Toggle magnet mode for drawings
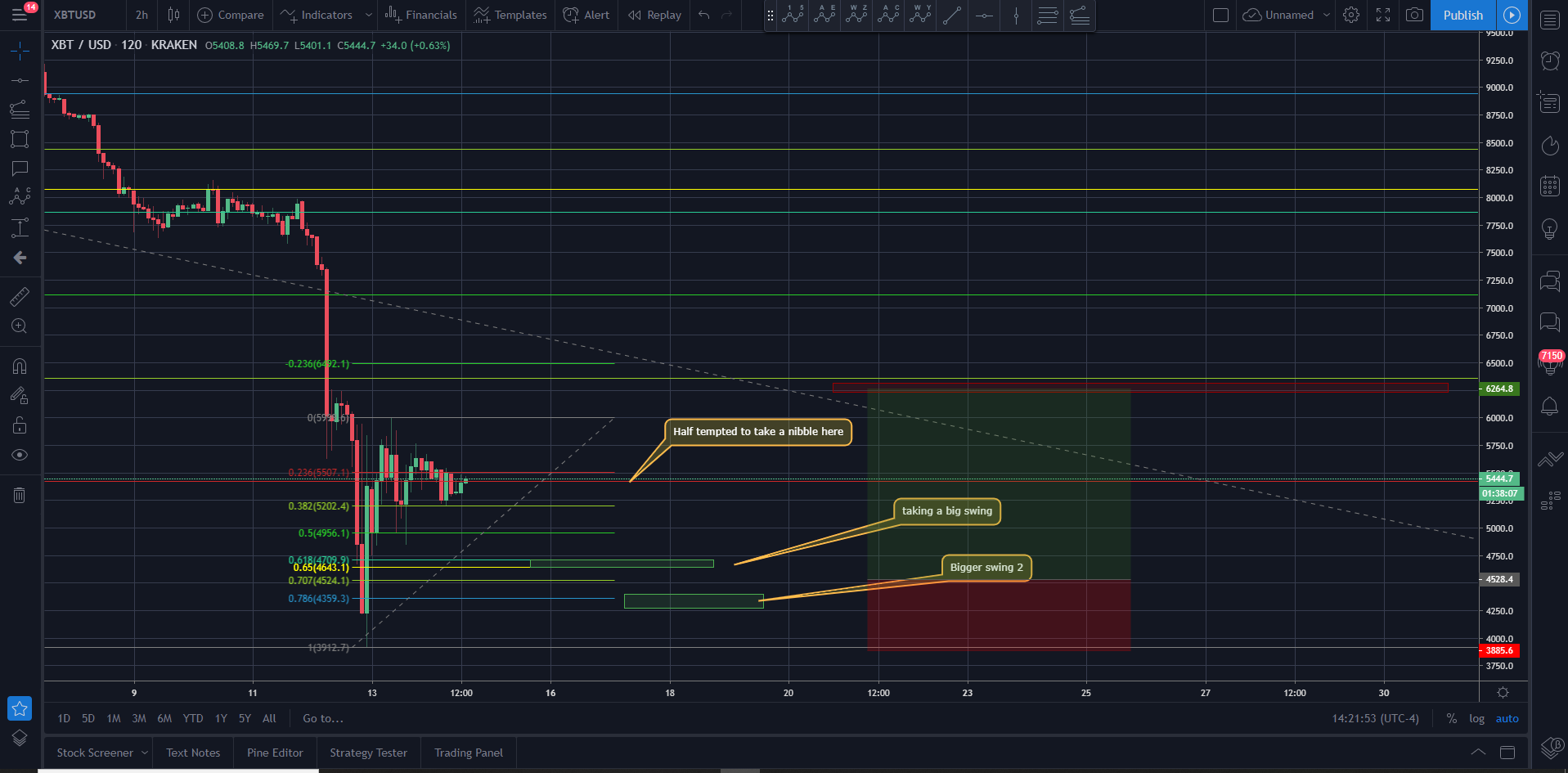The width and height of the screenshot is (1568, 773). coord(20,366)
